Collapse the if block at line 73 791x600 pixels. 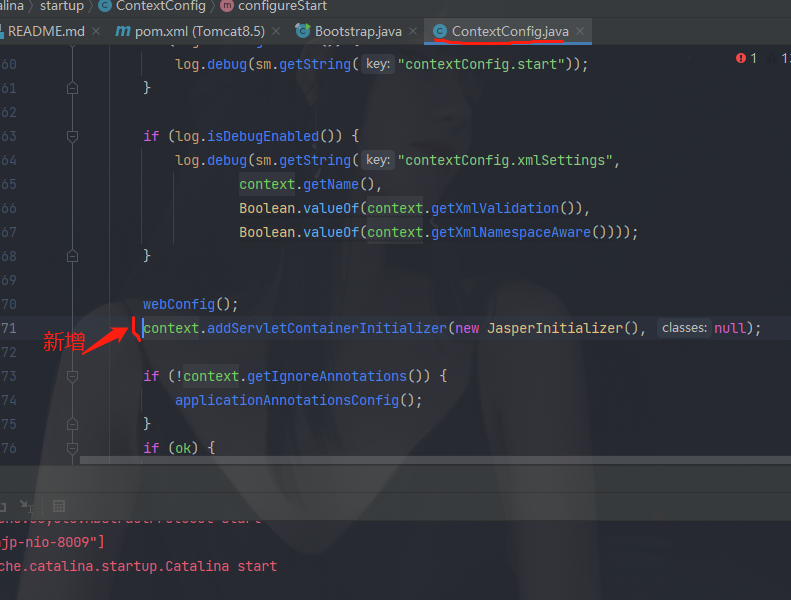point(72,376)
